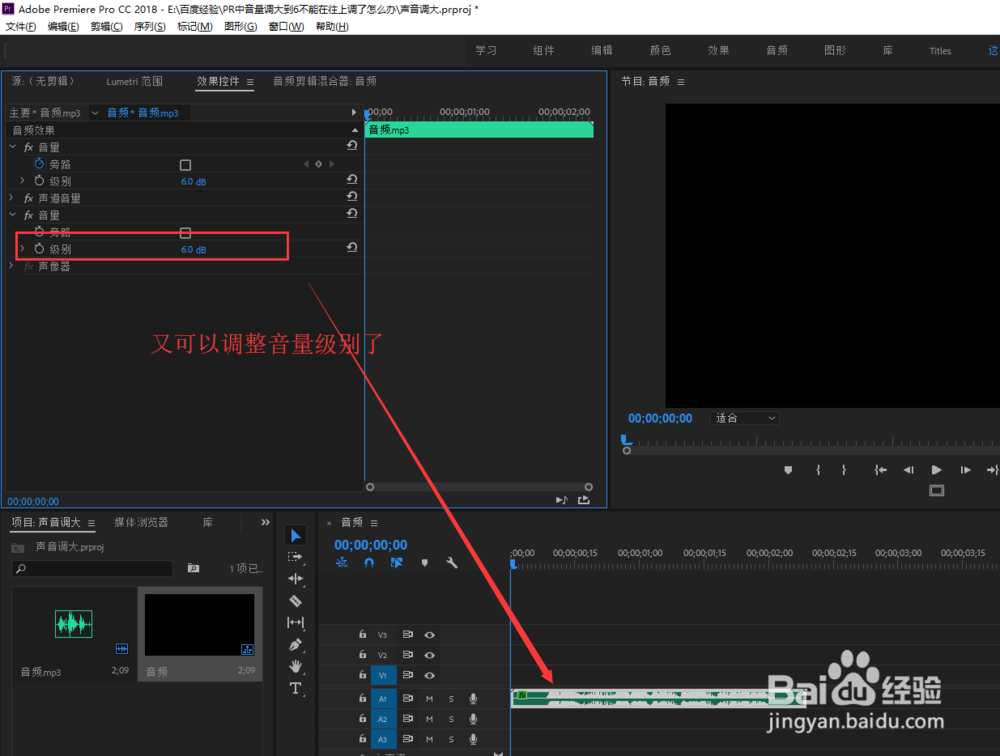Open the 文件(F) menu

click(21, 26)
